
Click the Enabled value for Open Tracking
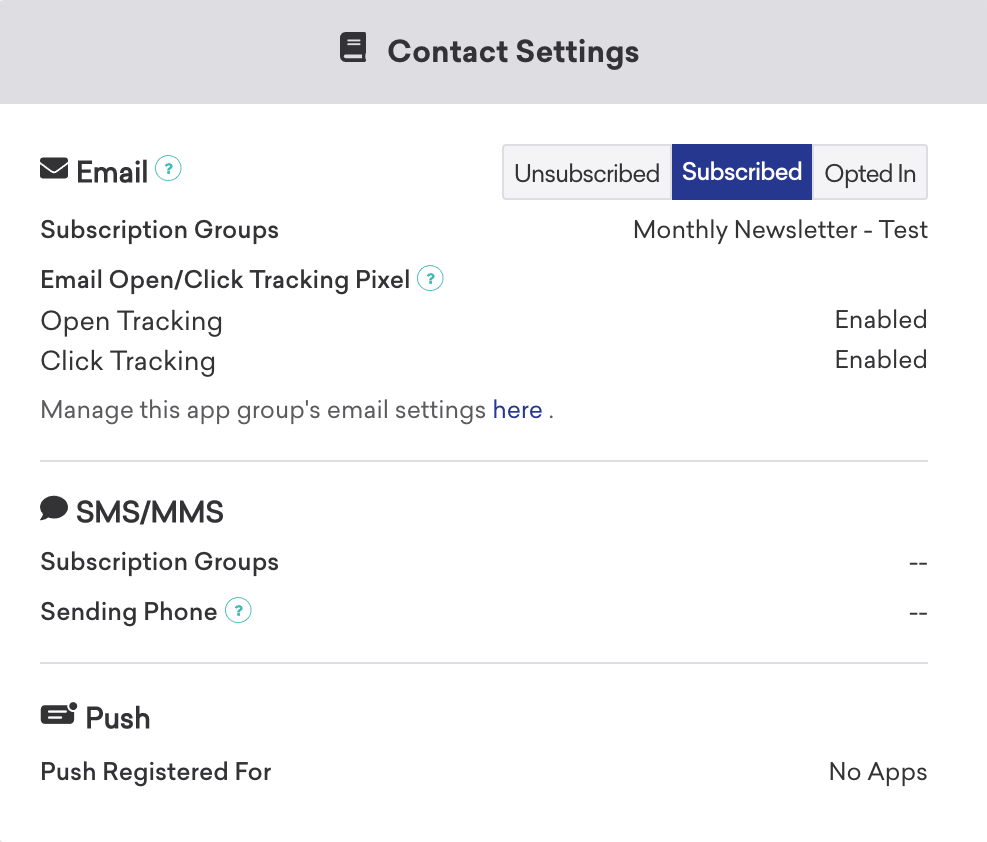coord(881,320)
